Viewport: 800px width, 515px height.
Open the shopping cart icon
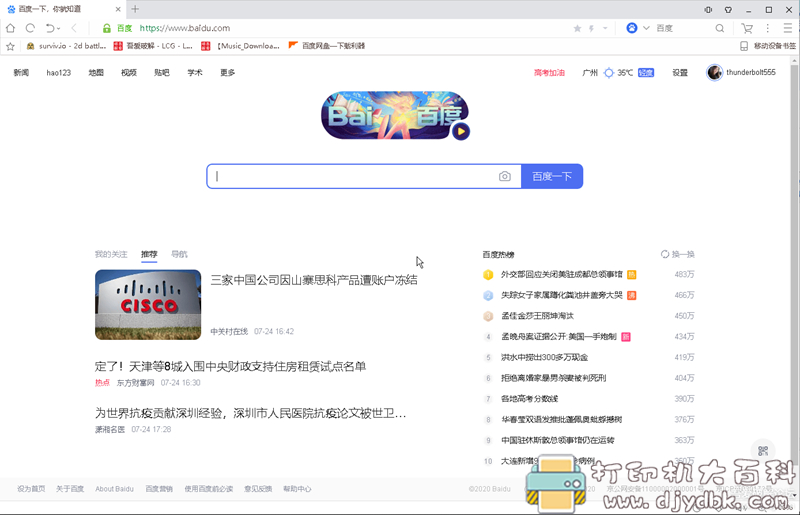click(747, 28)
